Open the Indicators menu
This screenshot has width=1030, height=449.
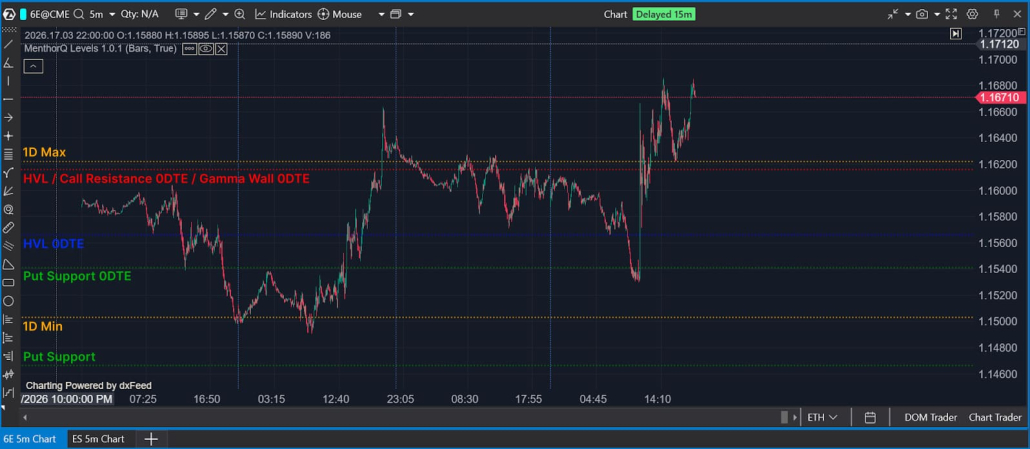(x=283, y=14)
